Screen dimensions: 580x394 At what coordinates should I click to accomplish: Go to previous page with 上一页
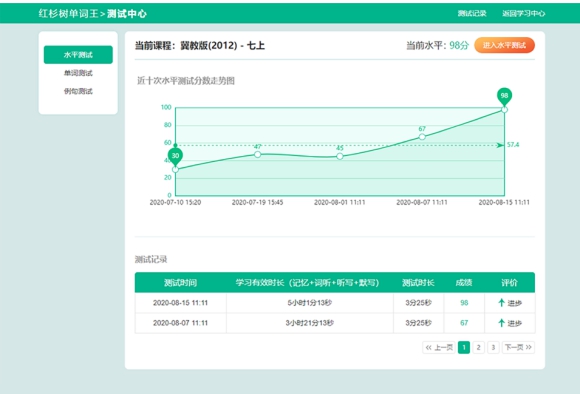click(439, 347)
